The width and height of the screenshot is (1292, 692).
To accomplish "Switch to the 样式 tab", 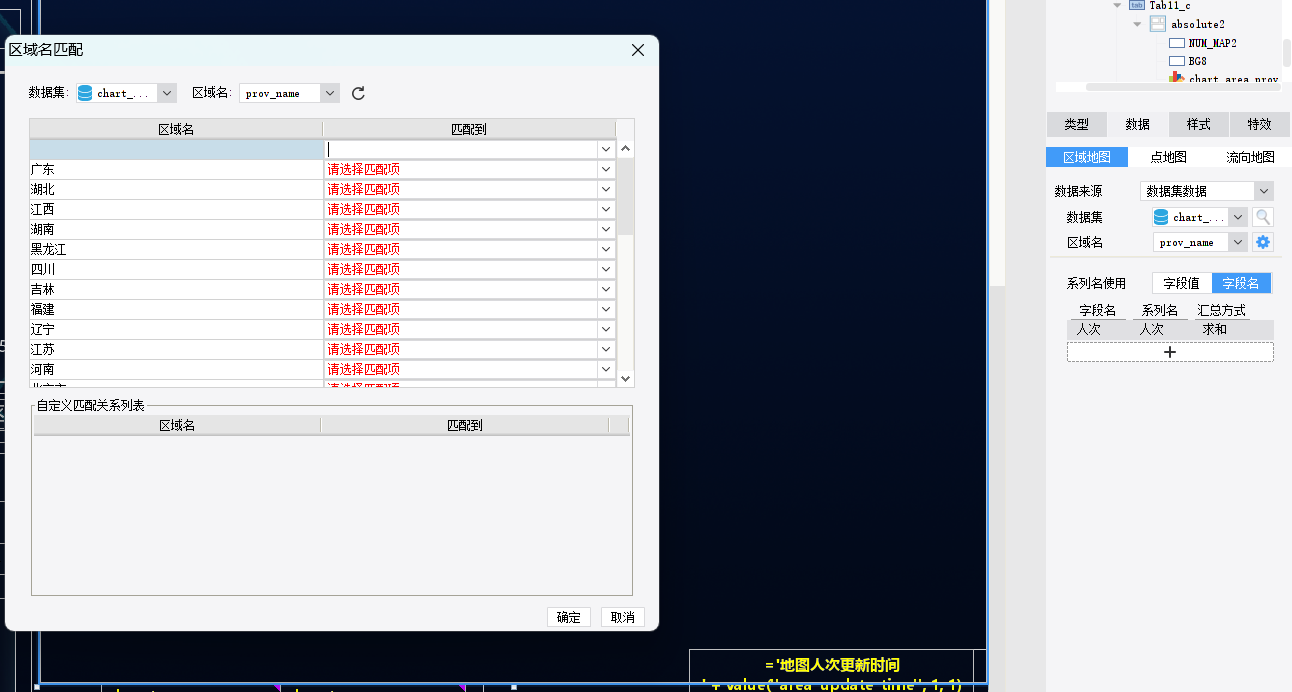I will [x=1198, y=124].
